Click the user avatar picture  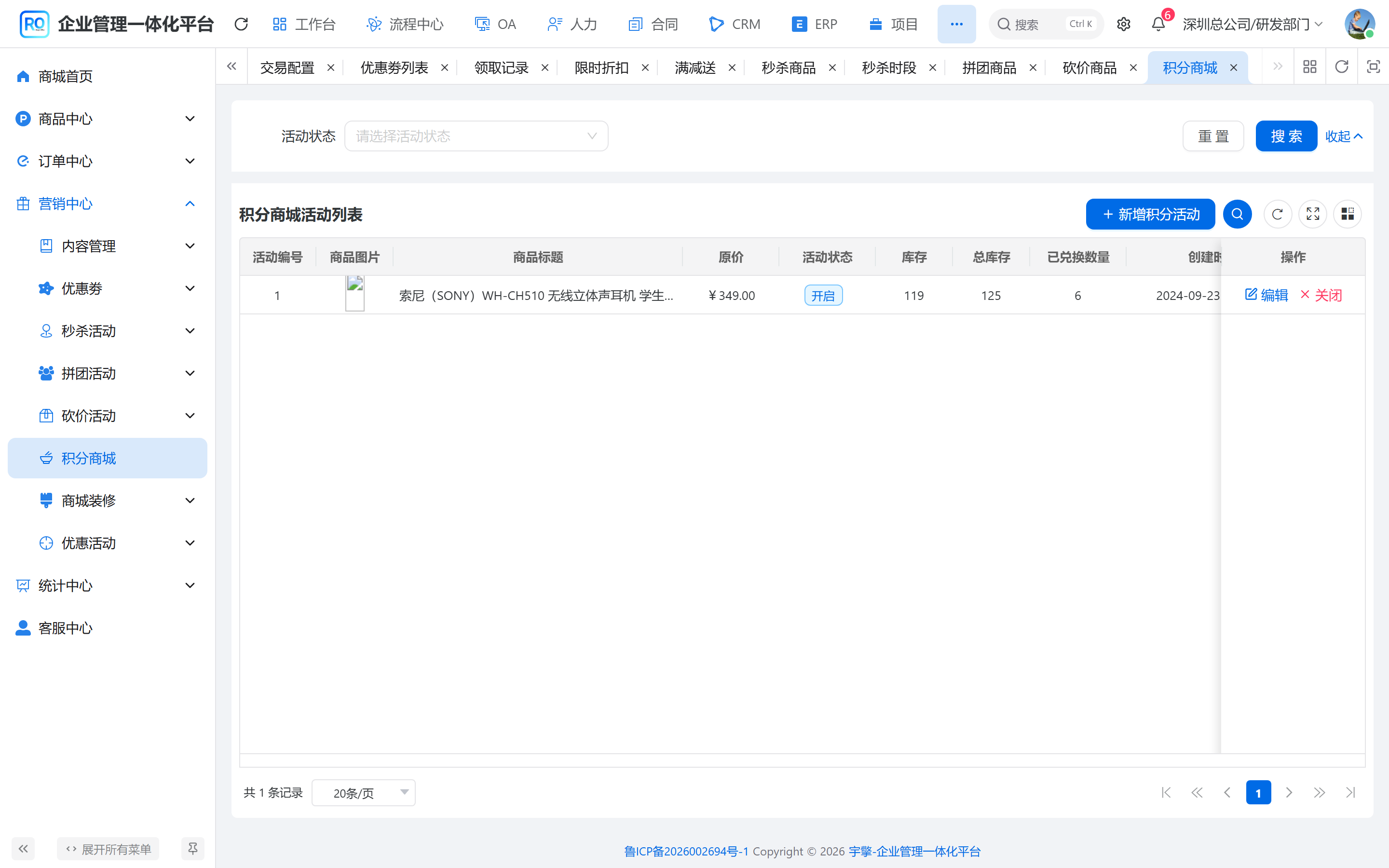1359,24
